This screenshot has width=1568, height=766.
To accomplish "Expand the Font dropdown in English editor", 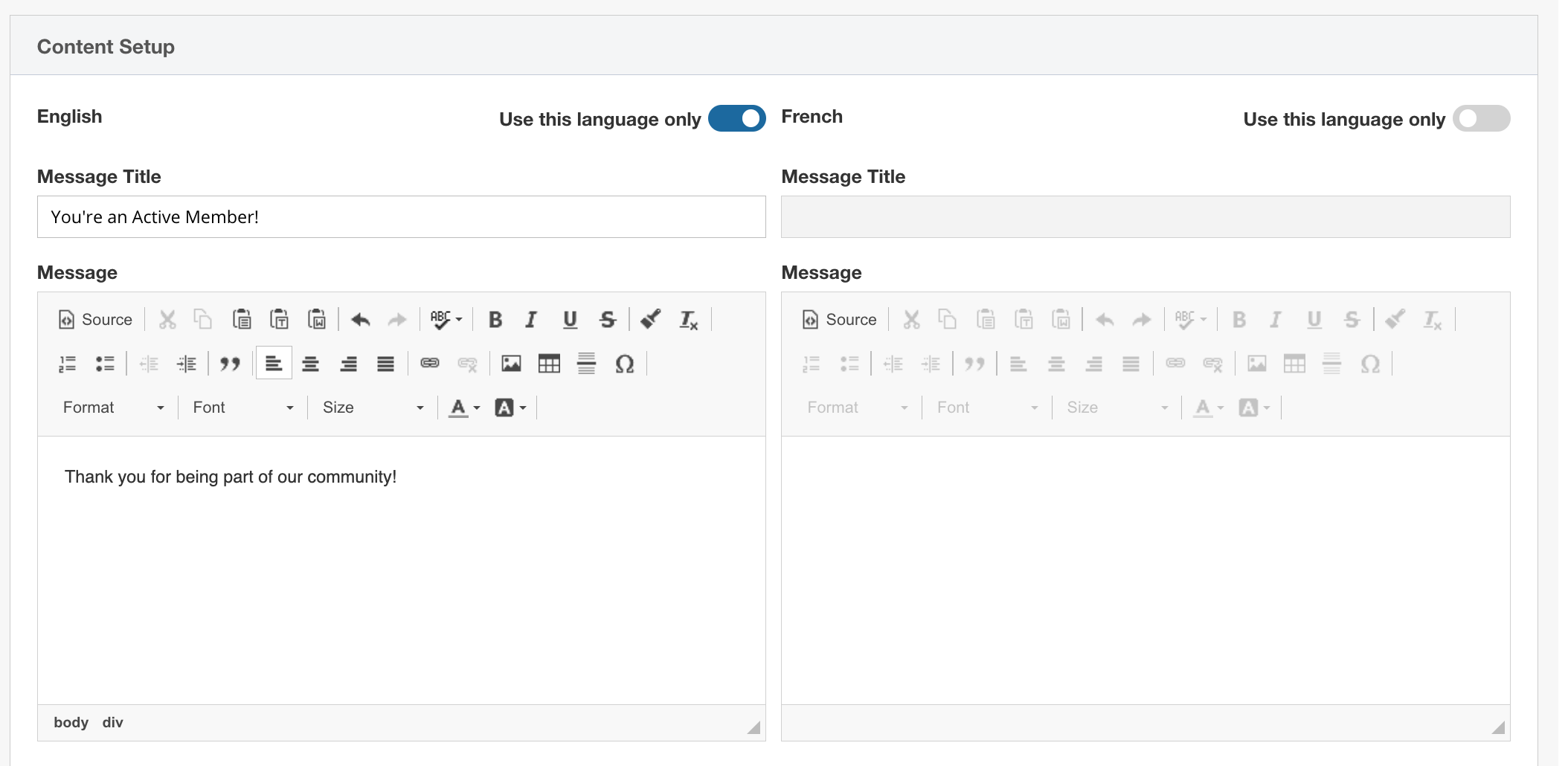I will (242, 408).
